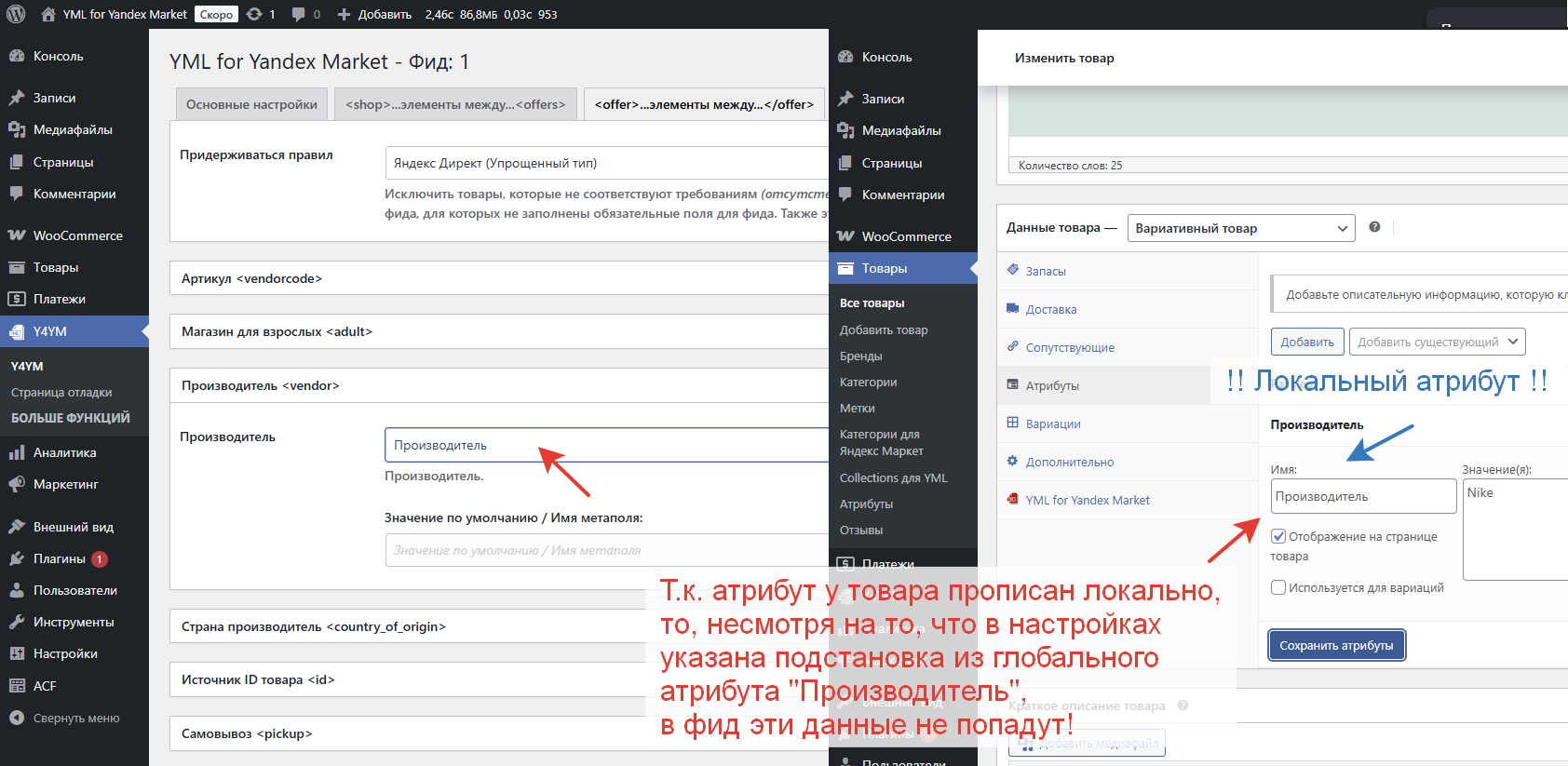Expand the Добавить существующий dropdown
1568x766 pixels.
pyautogui.click(x=1437, y=342)
